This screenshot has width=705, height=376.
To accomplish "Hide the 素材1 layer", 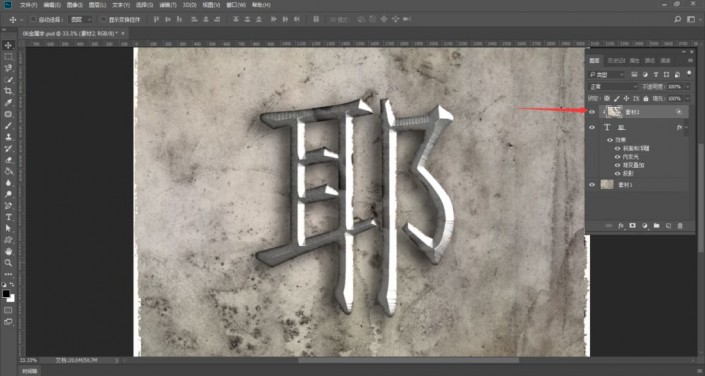I will click(x=592, y=184).
